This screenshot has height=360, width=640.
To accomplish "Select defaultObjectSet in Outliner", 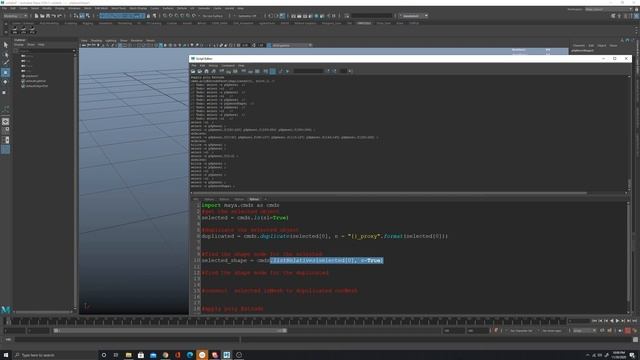I will coord(34,86).
